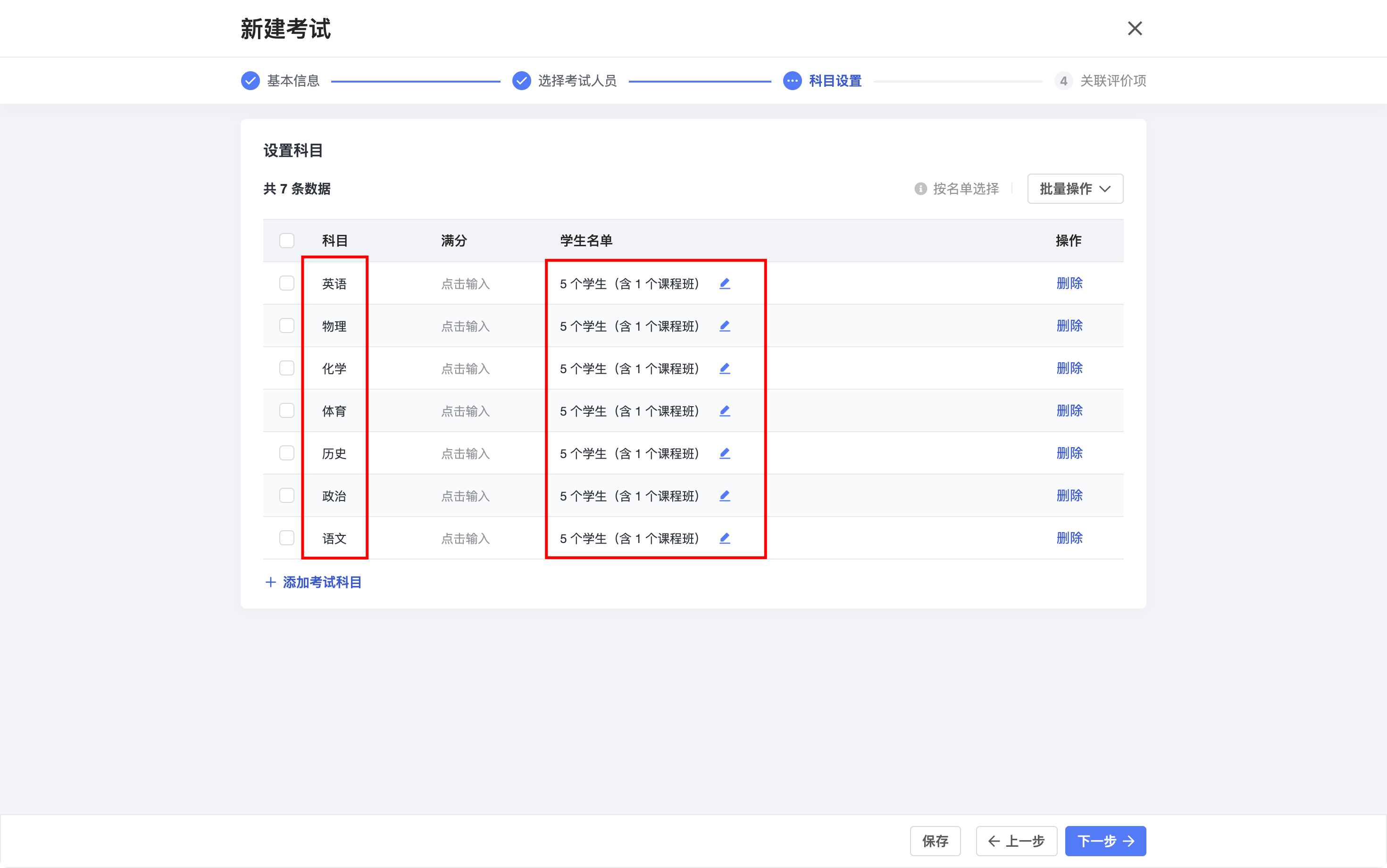Click 添加考试科目 link
Screen dimensions: 1387x868
pyautogui.click(x=322, y=582)
